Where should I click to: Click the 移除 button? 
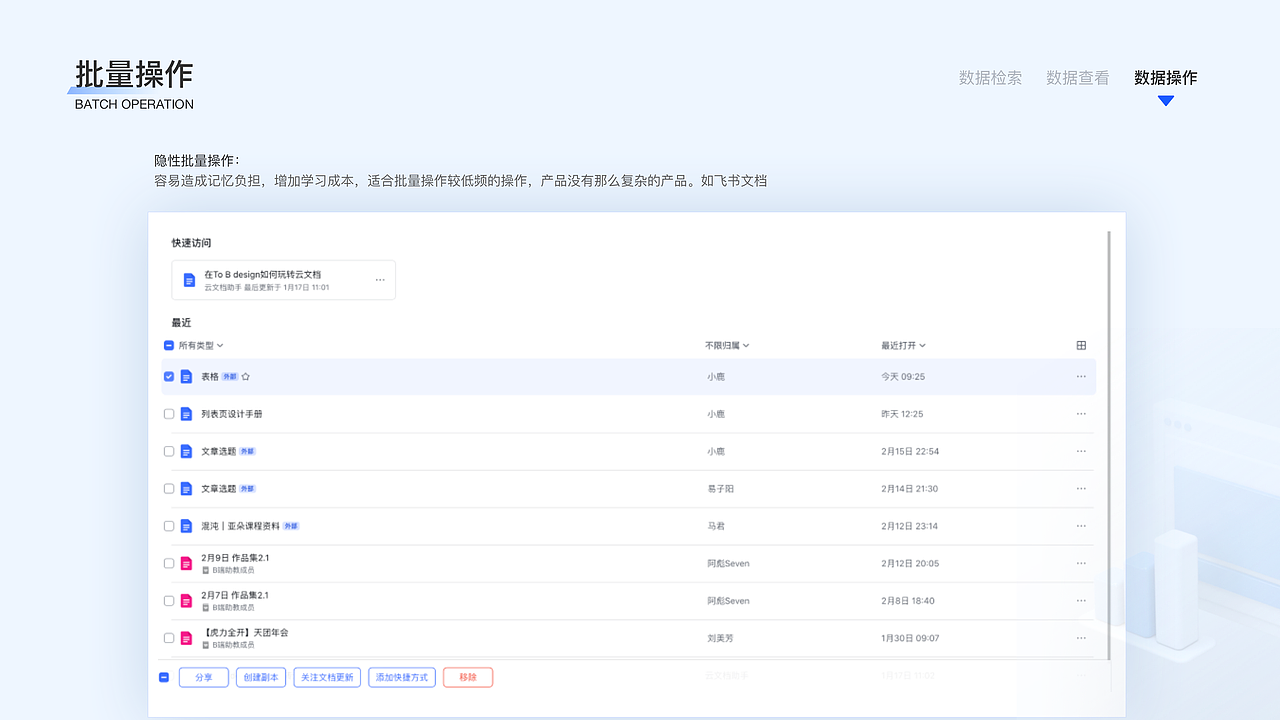click(x=467, y=677)
